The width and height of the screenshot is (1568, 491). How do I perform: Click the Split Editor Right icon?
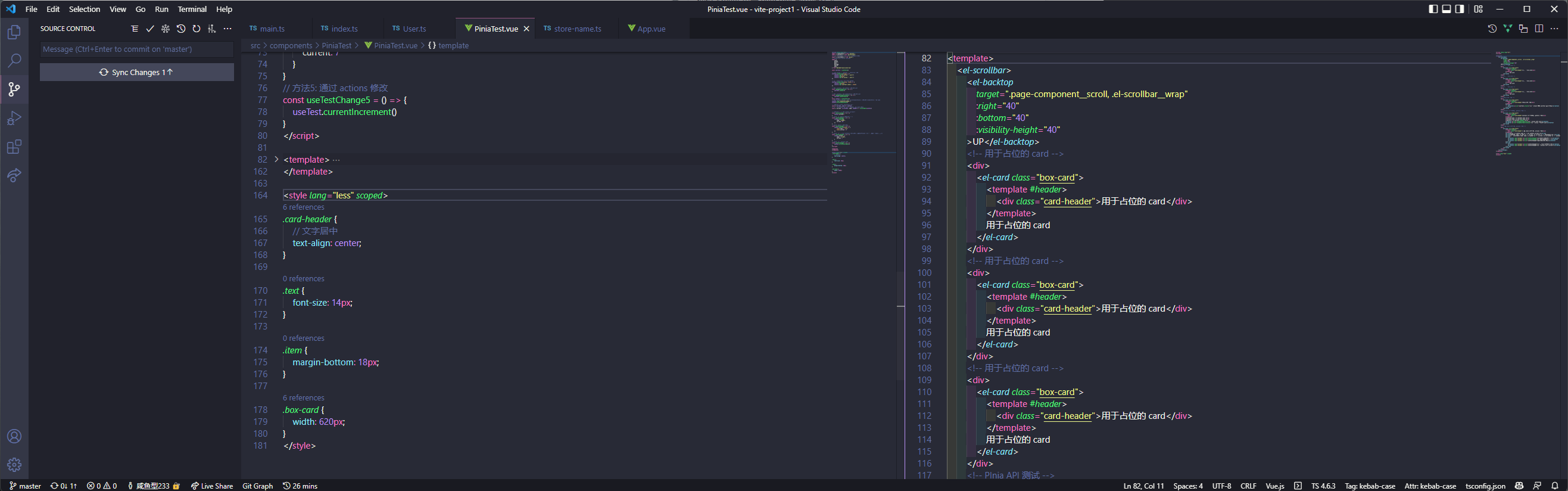[x=1539, y=29]
